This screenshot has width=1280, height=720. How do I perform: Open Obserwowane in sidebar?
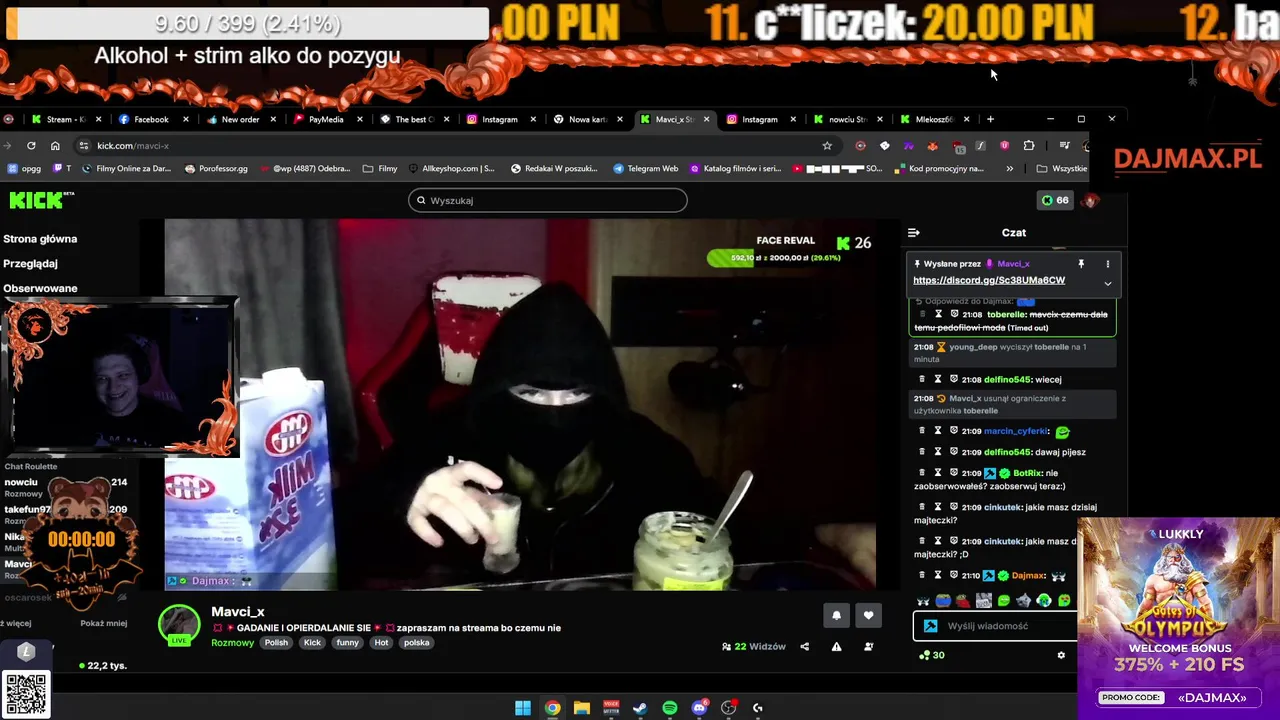(x=40, y=288)
